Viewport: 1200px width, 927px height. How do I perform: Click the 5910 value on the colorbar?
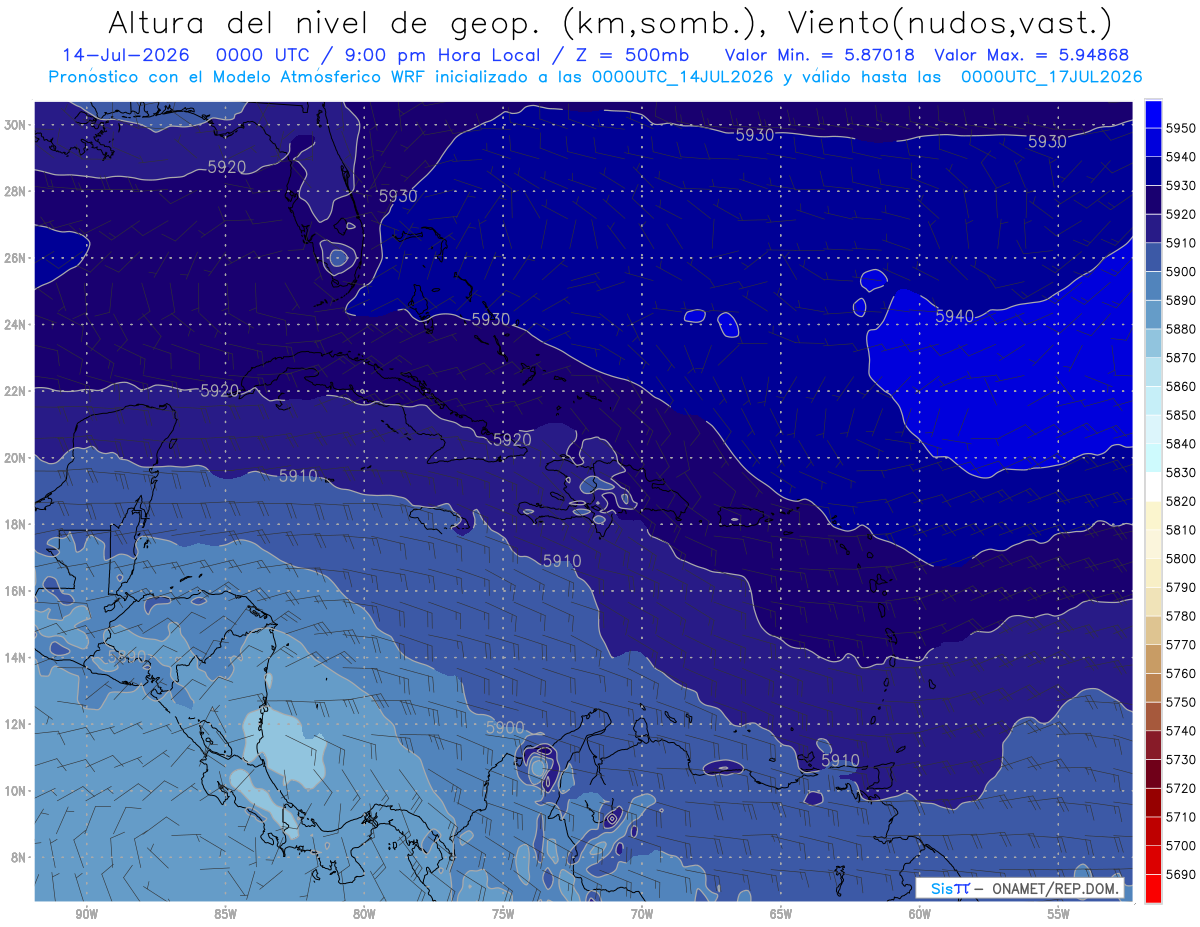pyautogui.click(x=1181, y=243)
